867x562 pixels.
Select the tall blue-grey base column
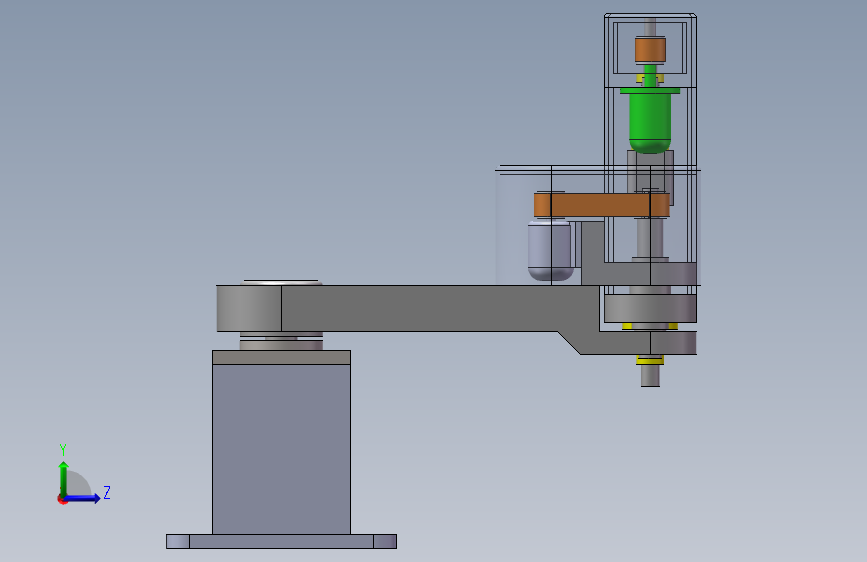point(281,449)
